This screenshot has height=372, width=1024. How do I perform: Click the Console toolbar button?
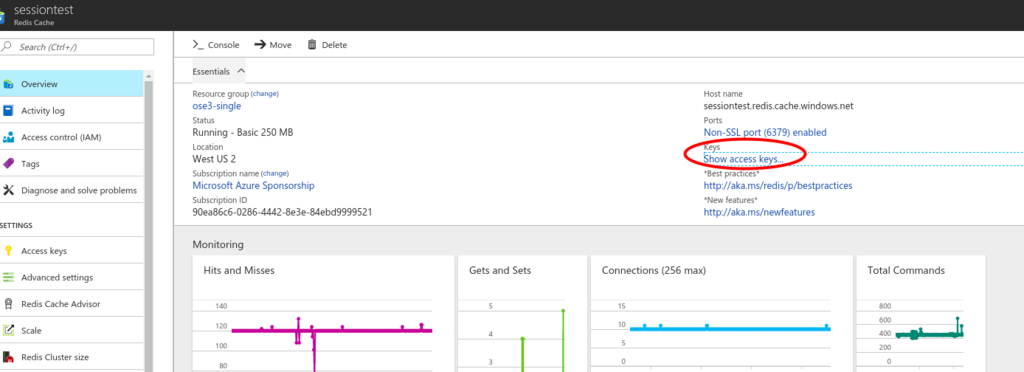pos(216,45)
